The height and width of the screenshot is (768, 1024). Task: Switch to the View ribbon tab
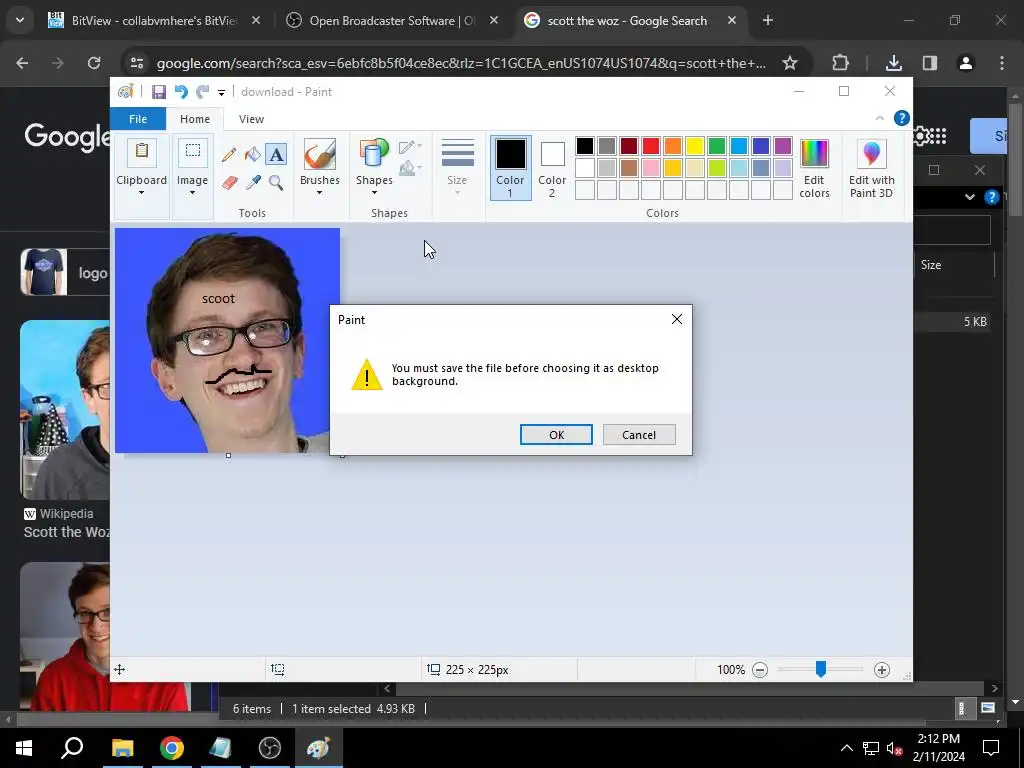[251, 119]
